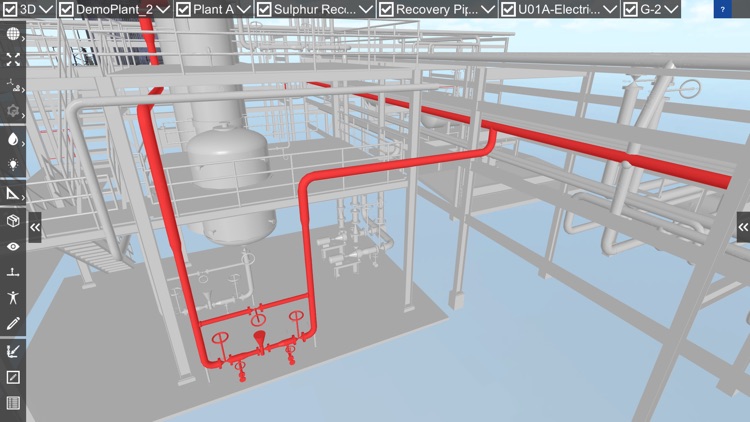Toggle the Recovery Piping checkbox
This screenshot has width=750, height=422.
[386, 9]
